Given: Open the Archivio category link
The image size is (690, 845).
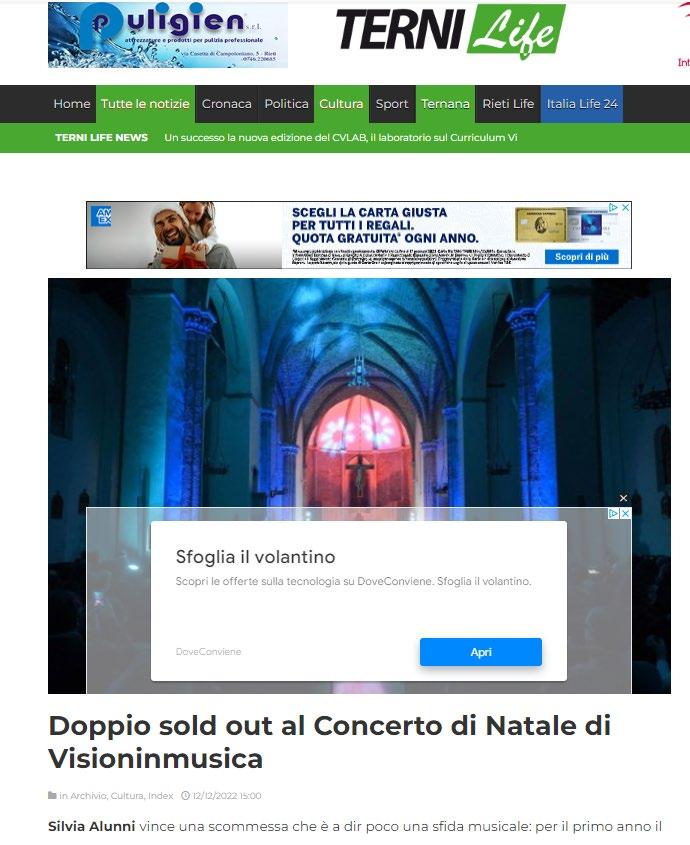Looking at the screenshot, I should tap(89, 795).
